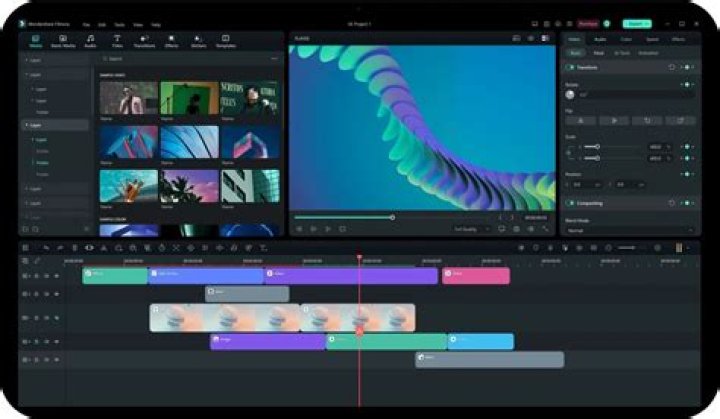Open the Titles panel
The width and height of the screenshot is (720, 419).
tap(116, 40)
